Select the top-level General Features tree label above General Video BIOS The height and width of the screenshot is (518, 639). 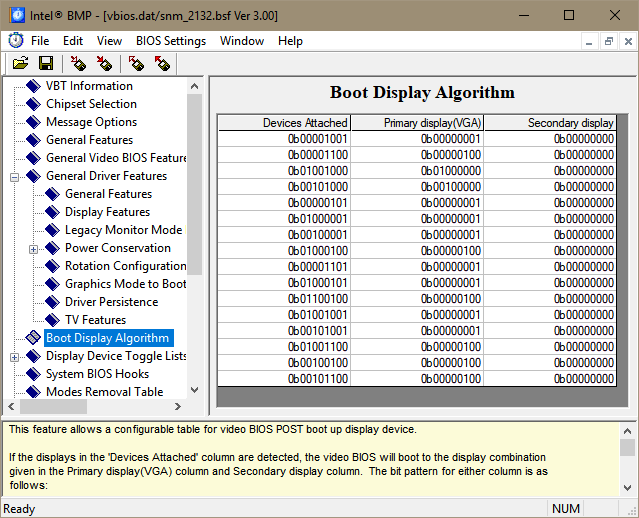pos(90,140)
